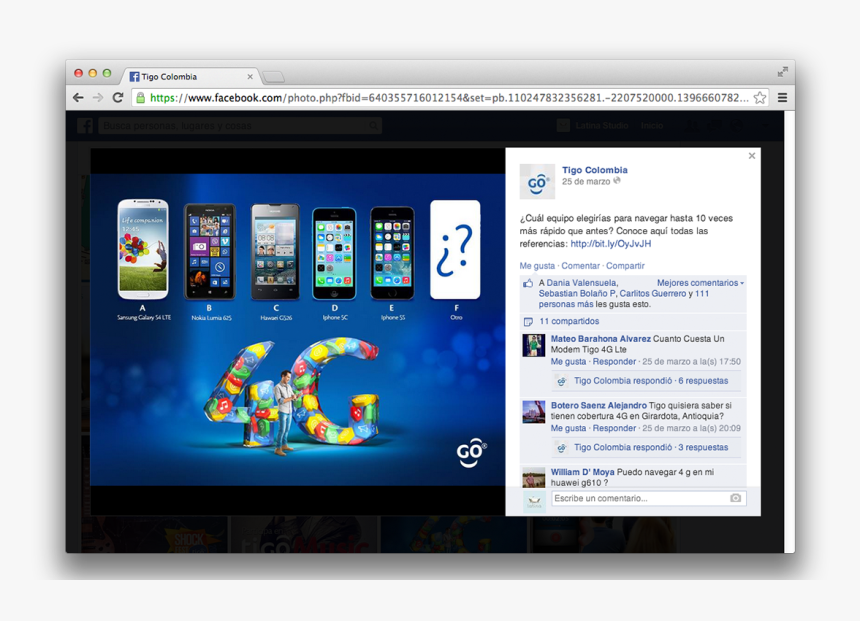Bookmark the page with the star icon
This screenshot has width=860, height=621.
click(x=760, y=98)
